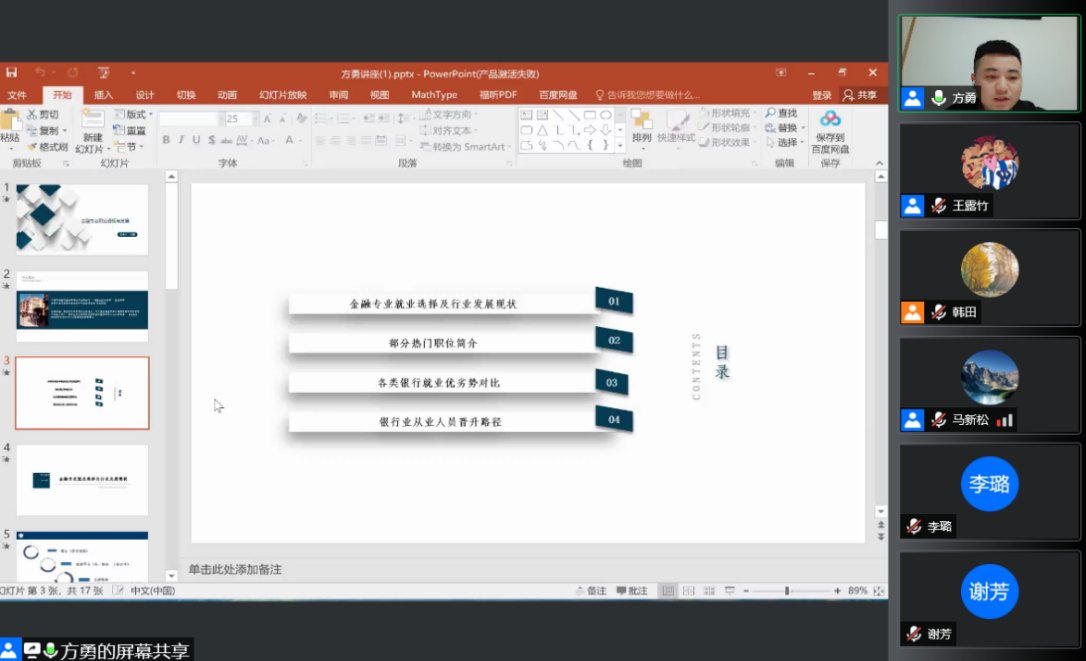Click the zoom slider in status bar
Screen dimensions: 1086x661
(x=787, y=591)
